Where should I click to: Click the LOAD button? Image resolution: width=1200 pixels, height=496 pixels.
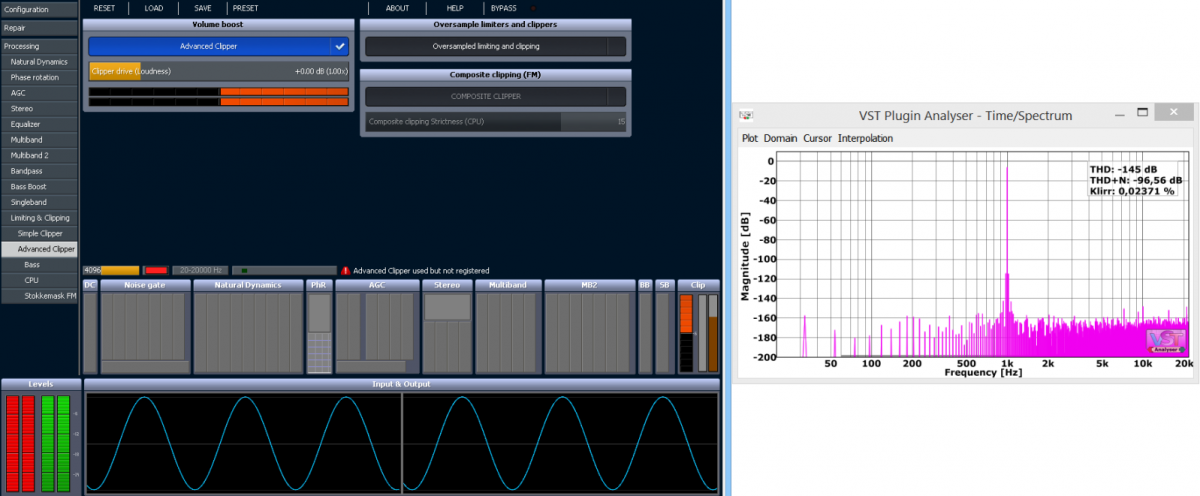153,8
